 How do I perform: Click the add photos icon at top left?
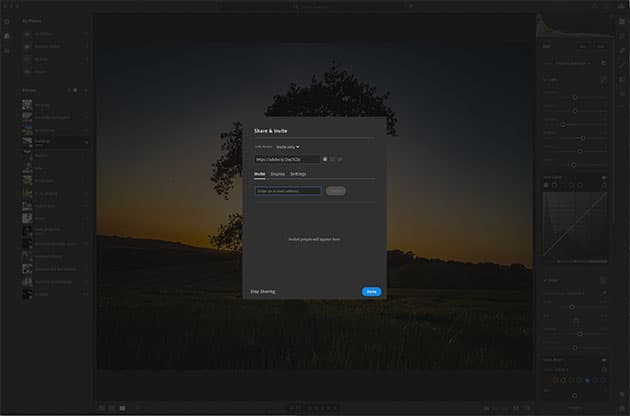pos(7,21)
